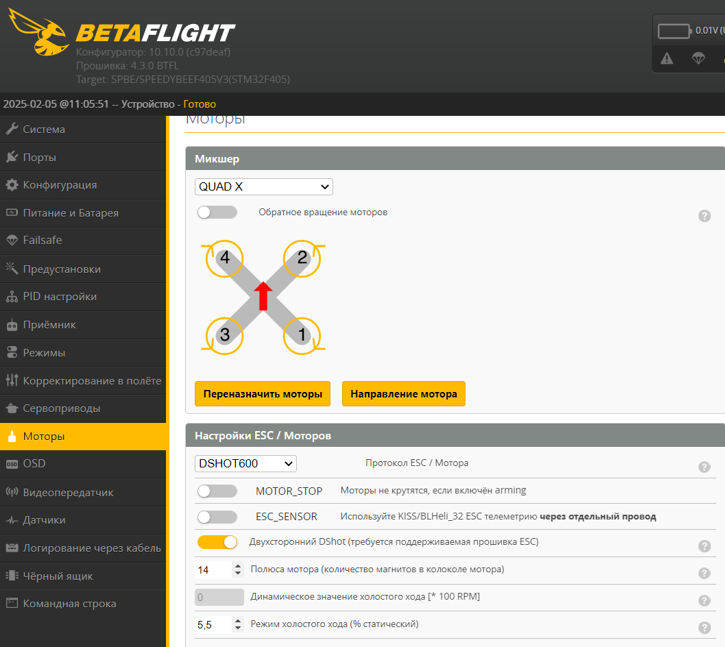The image size is (725, 647).
Task: Click the failsafe parachute icon in header
Action: tap(698, 58)
